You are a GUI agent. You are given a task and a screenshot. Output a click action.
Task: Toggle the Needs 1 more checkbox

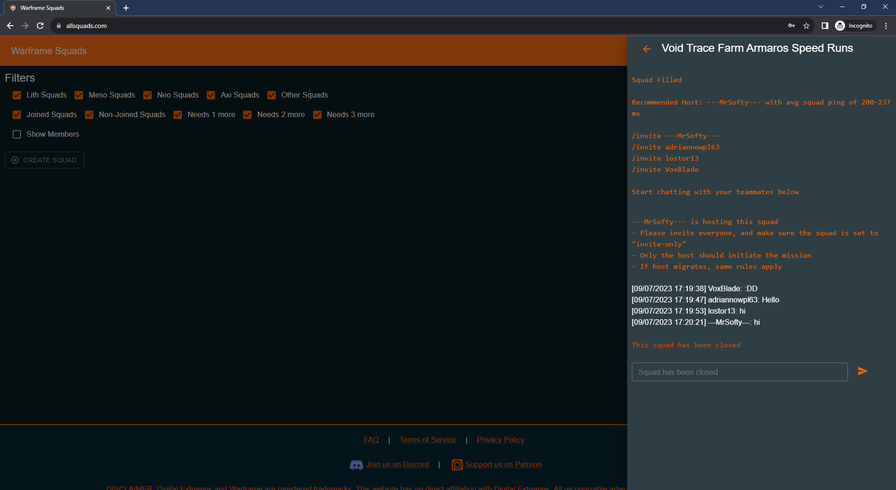178,115
